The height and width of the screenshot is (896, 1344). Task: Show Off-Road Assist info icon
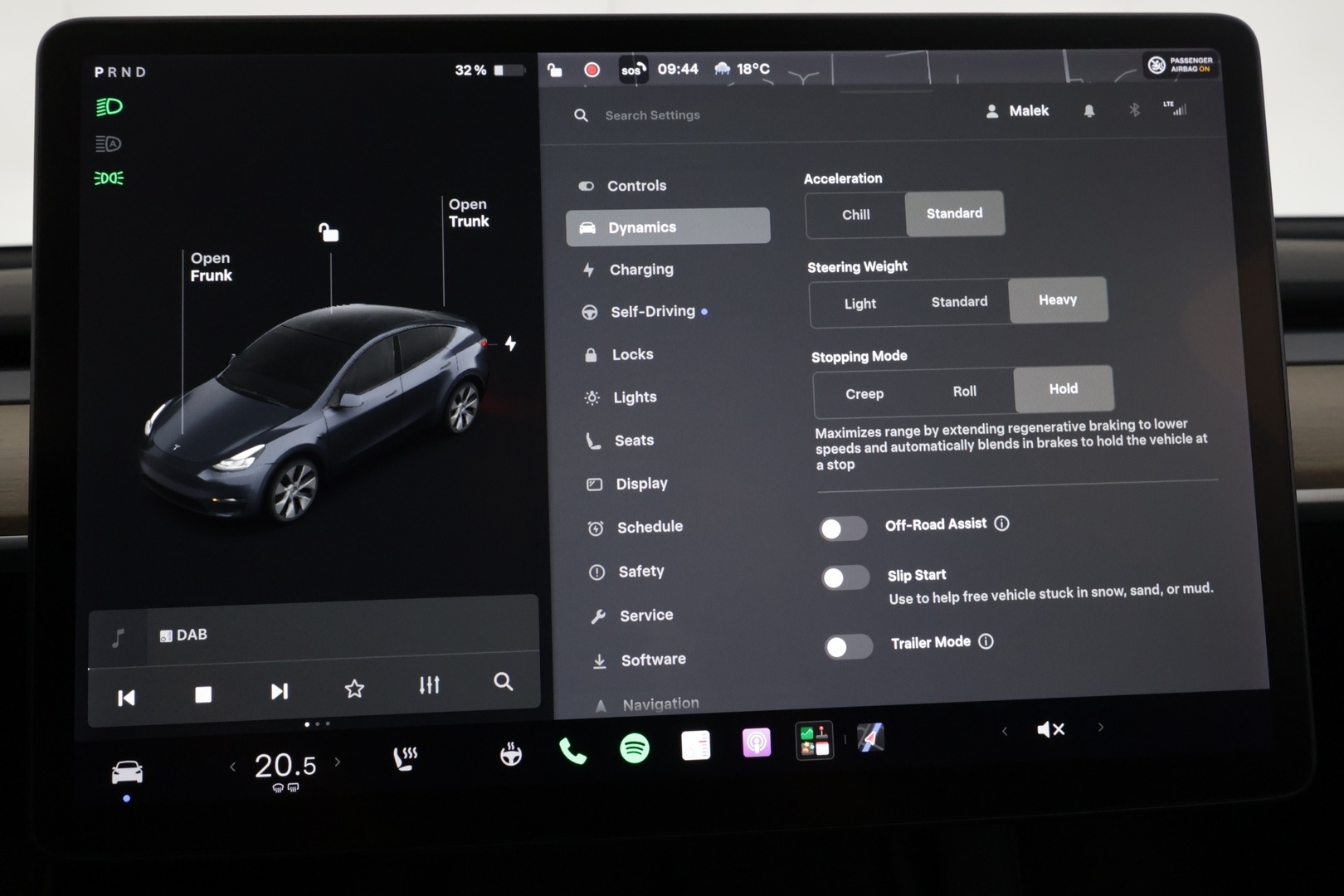pyautogui.click(x=1001, y=523)
